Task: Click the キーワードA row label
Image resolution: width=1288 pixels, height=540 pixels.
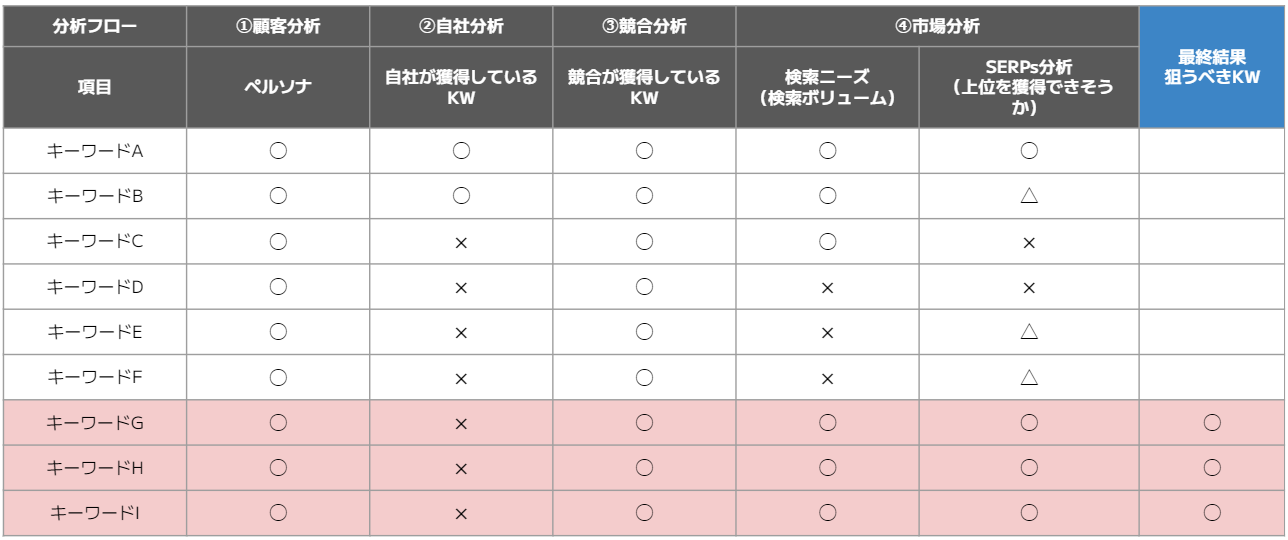Action: pos(95,151)
